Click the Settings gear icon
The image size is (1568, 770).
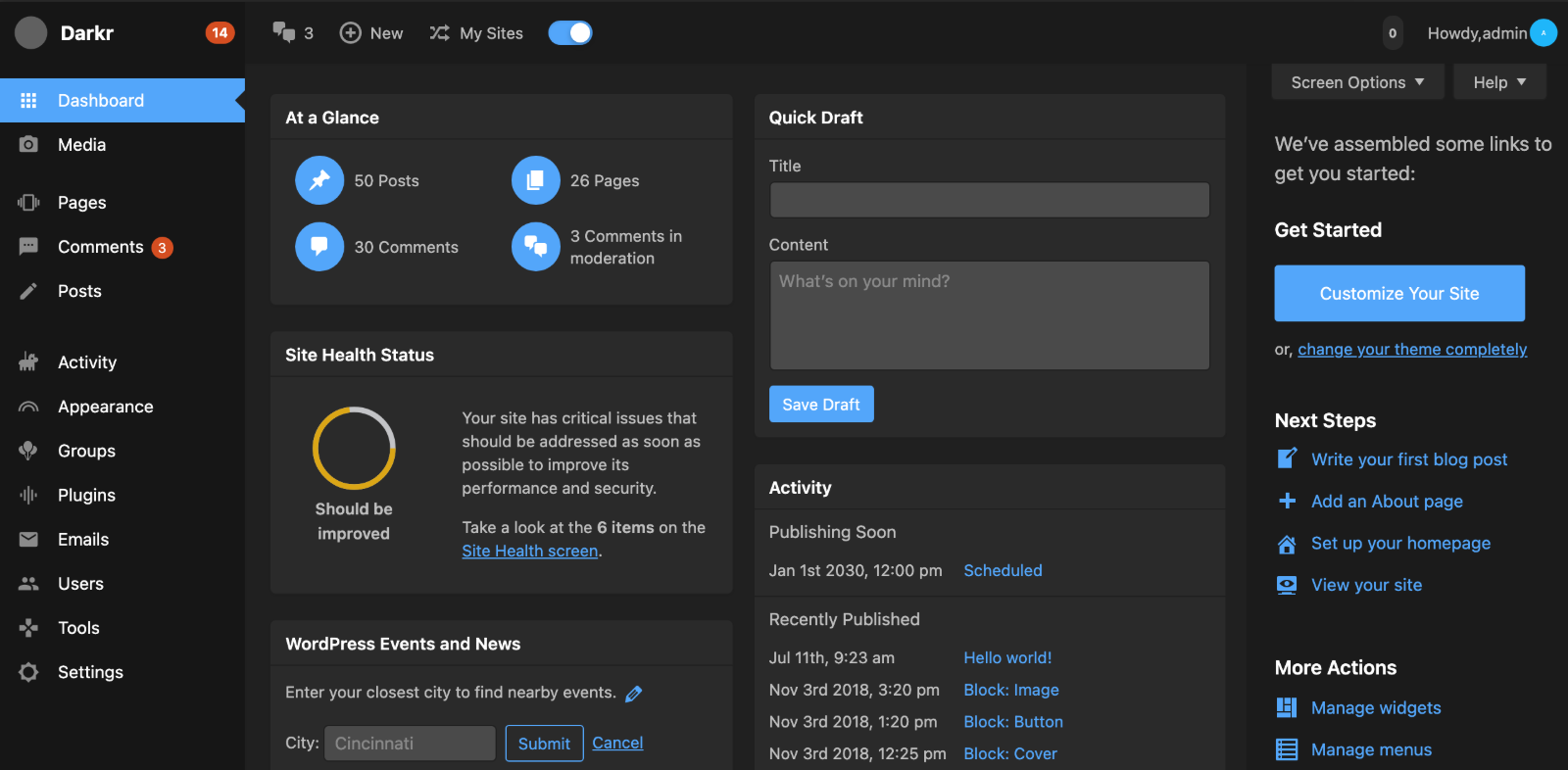(28, 672)
